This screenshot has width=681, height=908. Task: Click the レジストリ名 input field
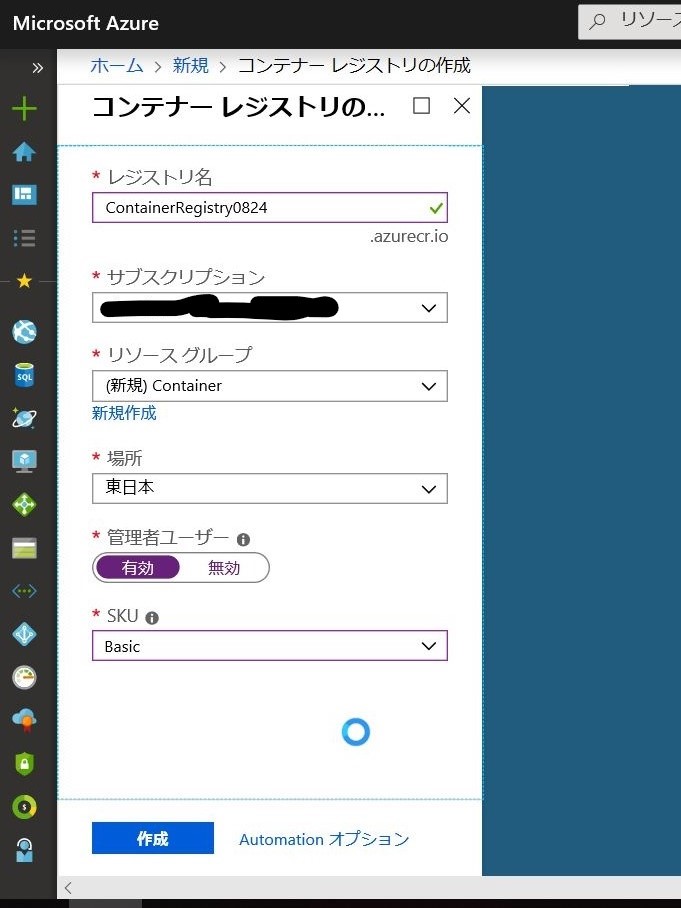coord(270,207)
